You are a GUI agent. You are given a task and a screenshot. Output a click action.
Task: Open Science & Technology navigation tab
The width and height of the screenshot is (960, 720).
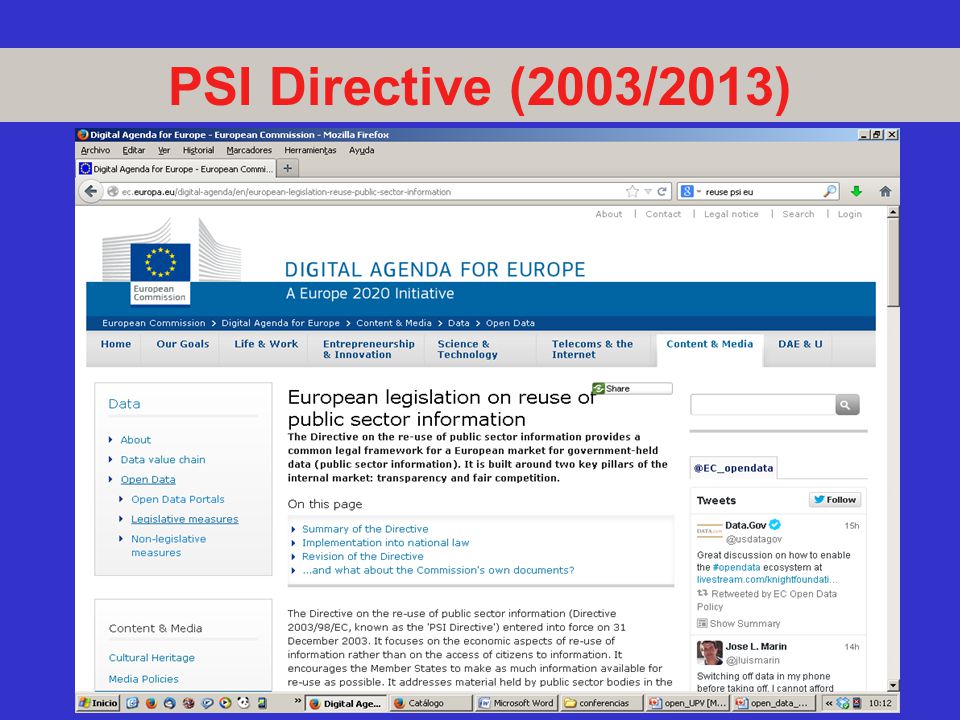tap(467, 349)
